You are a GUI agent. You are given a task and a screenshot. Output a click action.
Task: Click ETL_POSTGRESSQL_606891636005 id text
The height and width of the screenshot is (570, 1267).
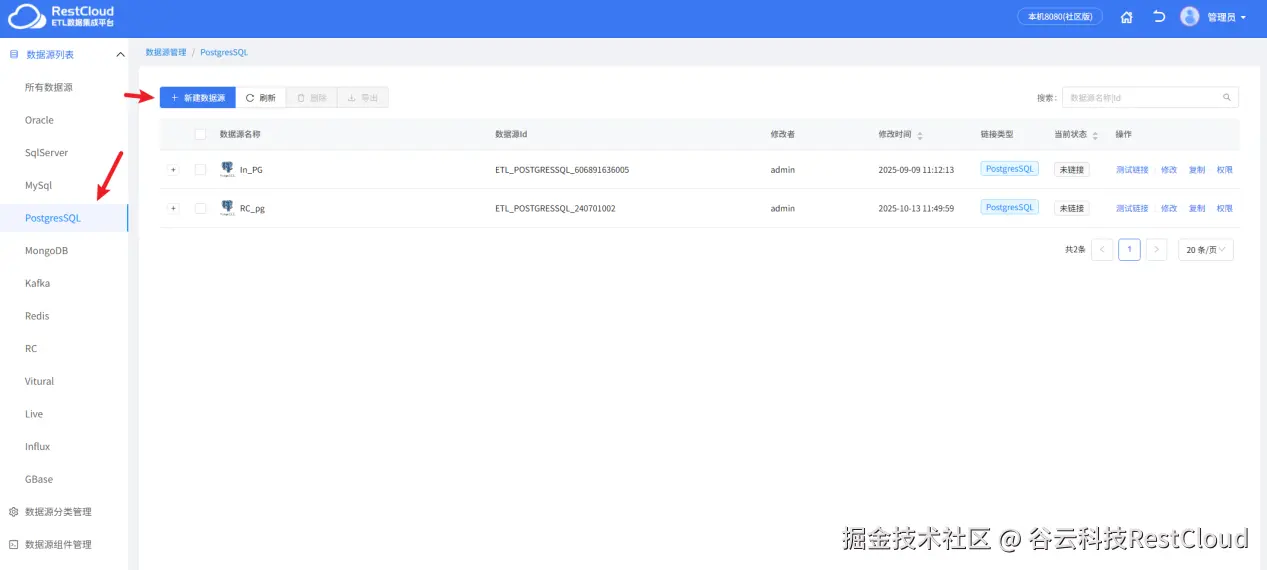click(562, 170)
